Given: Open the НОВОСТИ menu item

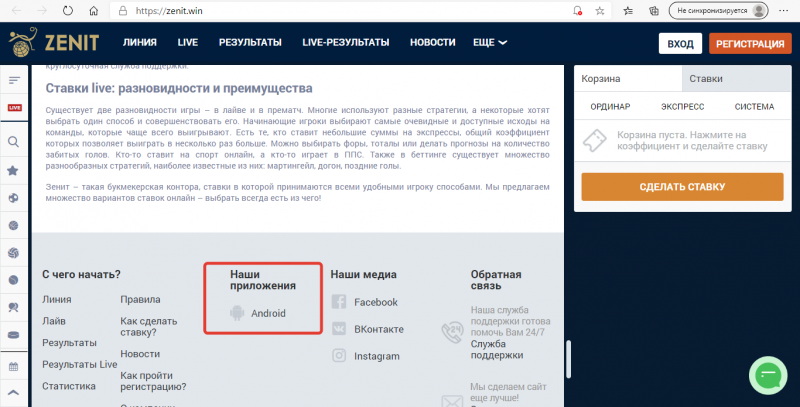Looking at the screenshot, I should (433, 42).
